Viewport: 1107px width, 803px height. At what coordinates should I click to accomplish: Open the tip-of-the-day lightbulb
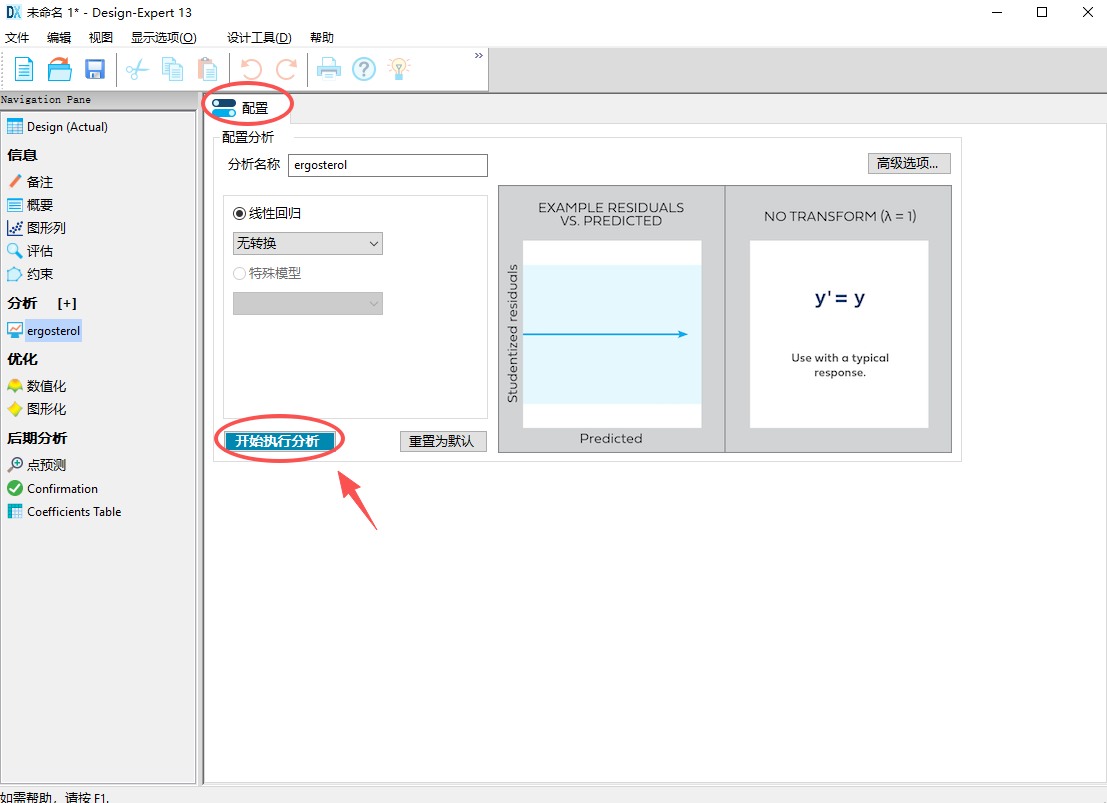pos(399,68)
